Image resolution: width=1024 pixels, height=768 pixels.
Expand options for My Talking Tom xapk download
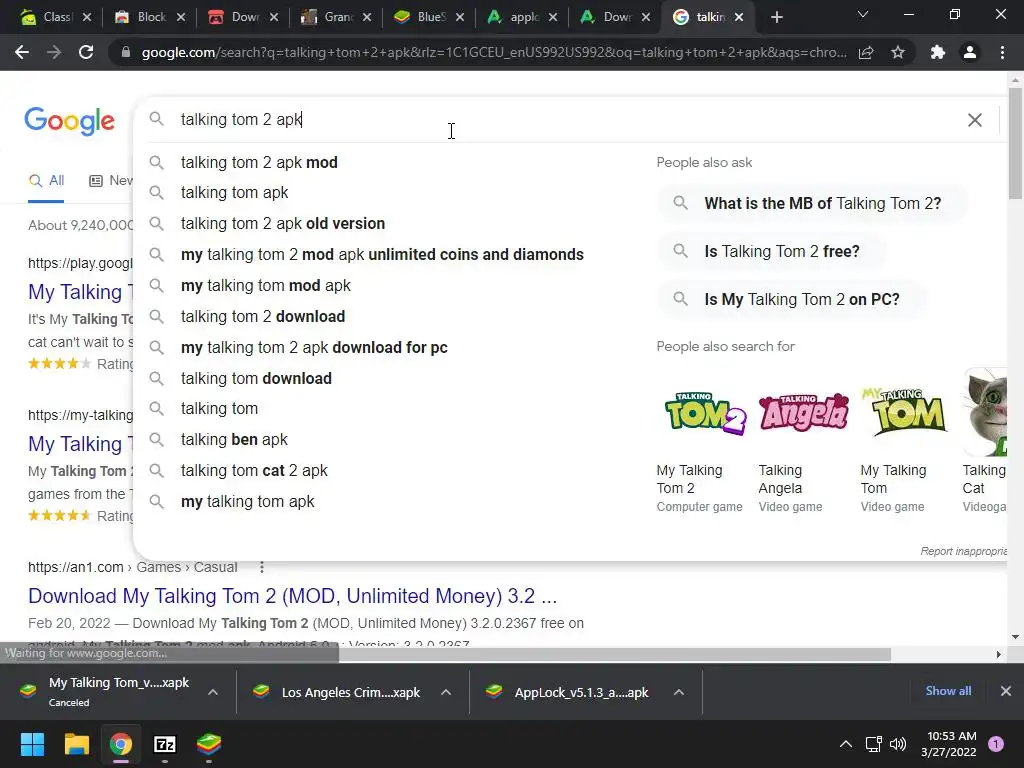(213, 692)
